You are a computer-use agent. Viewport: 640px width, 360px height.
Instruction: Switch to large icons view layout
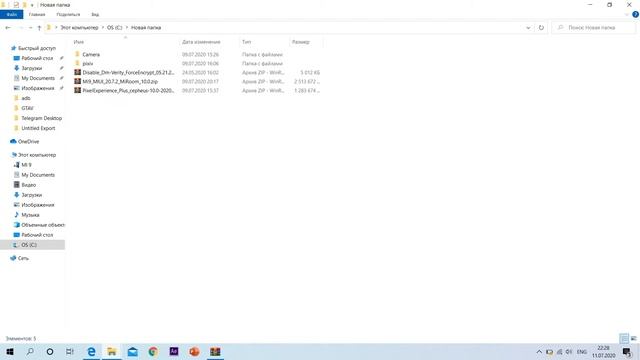(633, 338)
